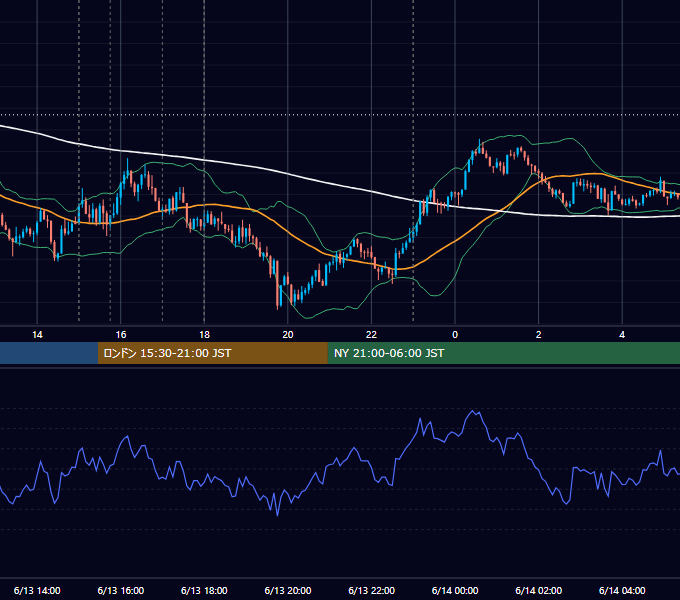
Task: Click the 2 hour axis label
Action: point(539,335)
